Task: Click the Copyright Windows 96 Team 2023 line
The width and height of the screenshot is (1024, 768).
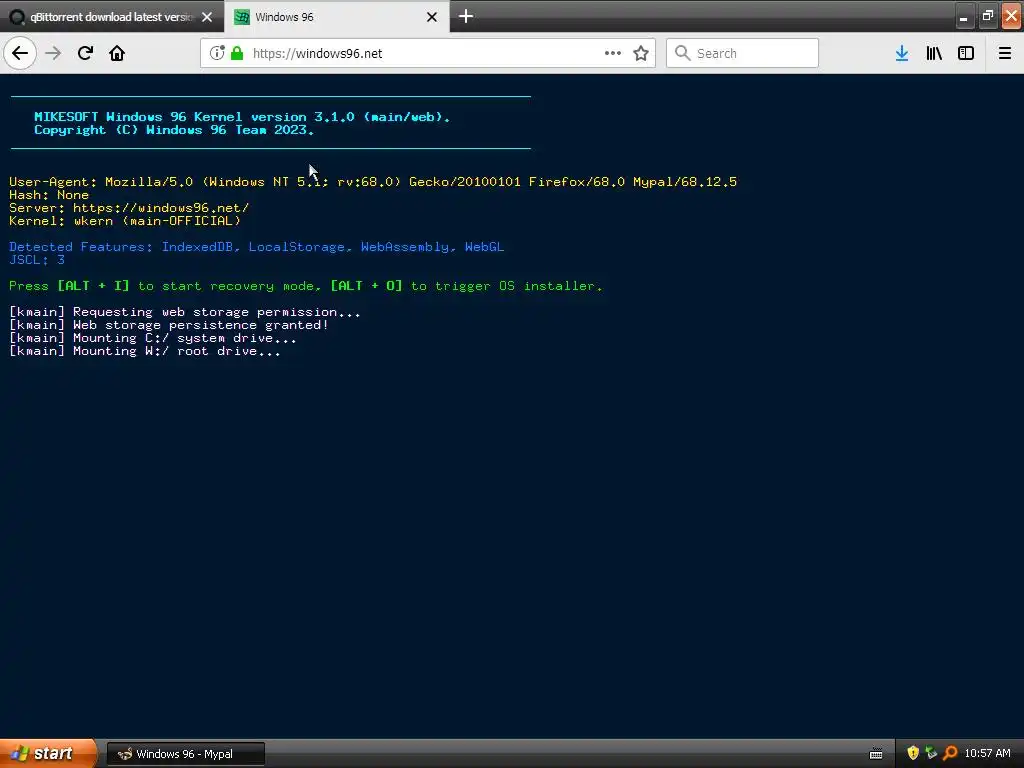Action: (174, 129)
